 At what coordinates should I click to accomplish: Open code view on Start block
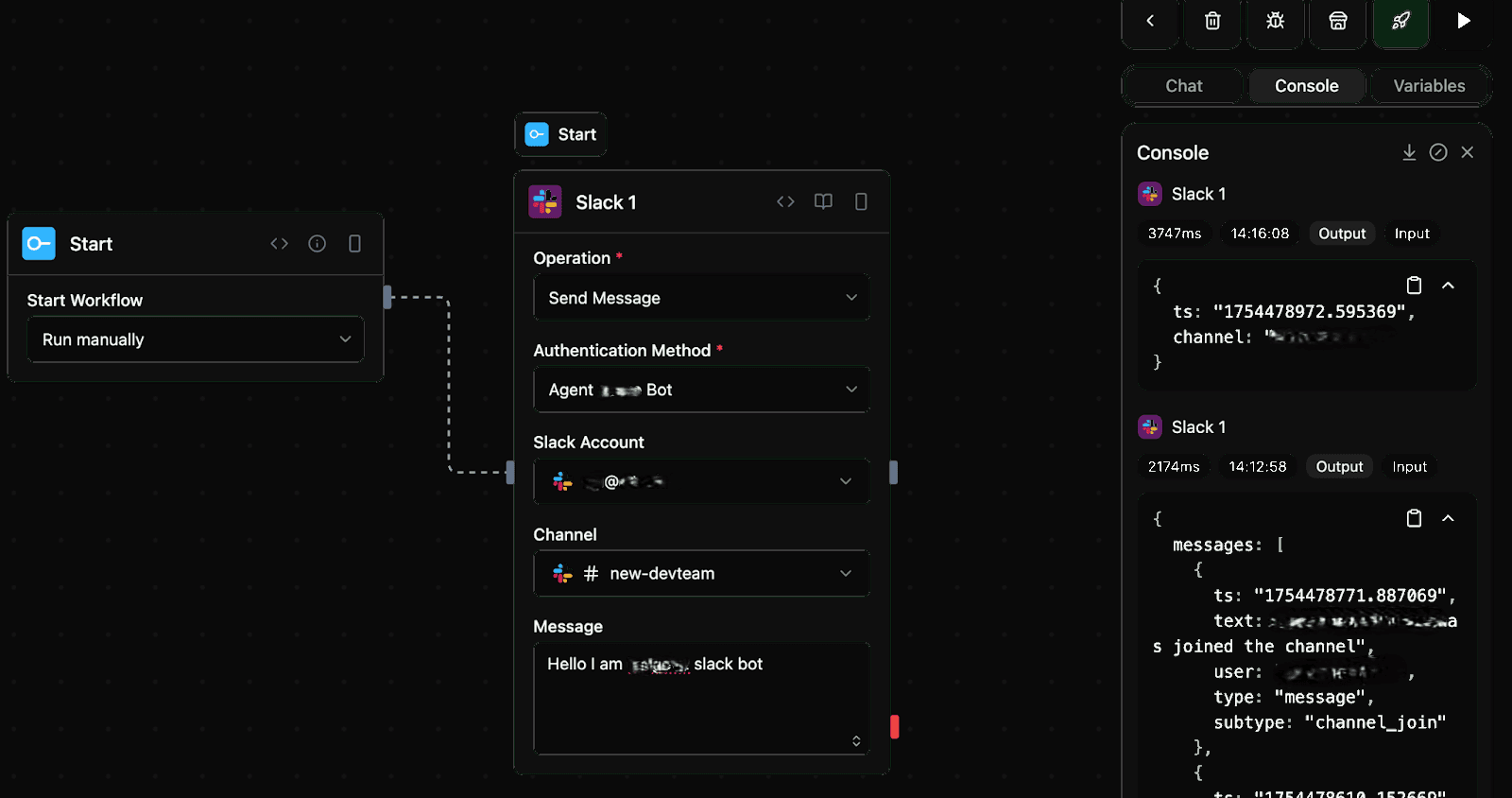coord(279,244)
